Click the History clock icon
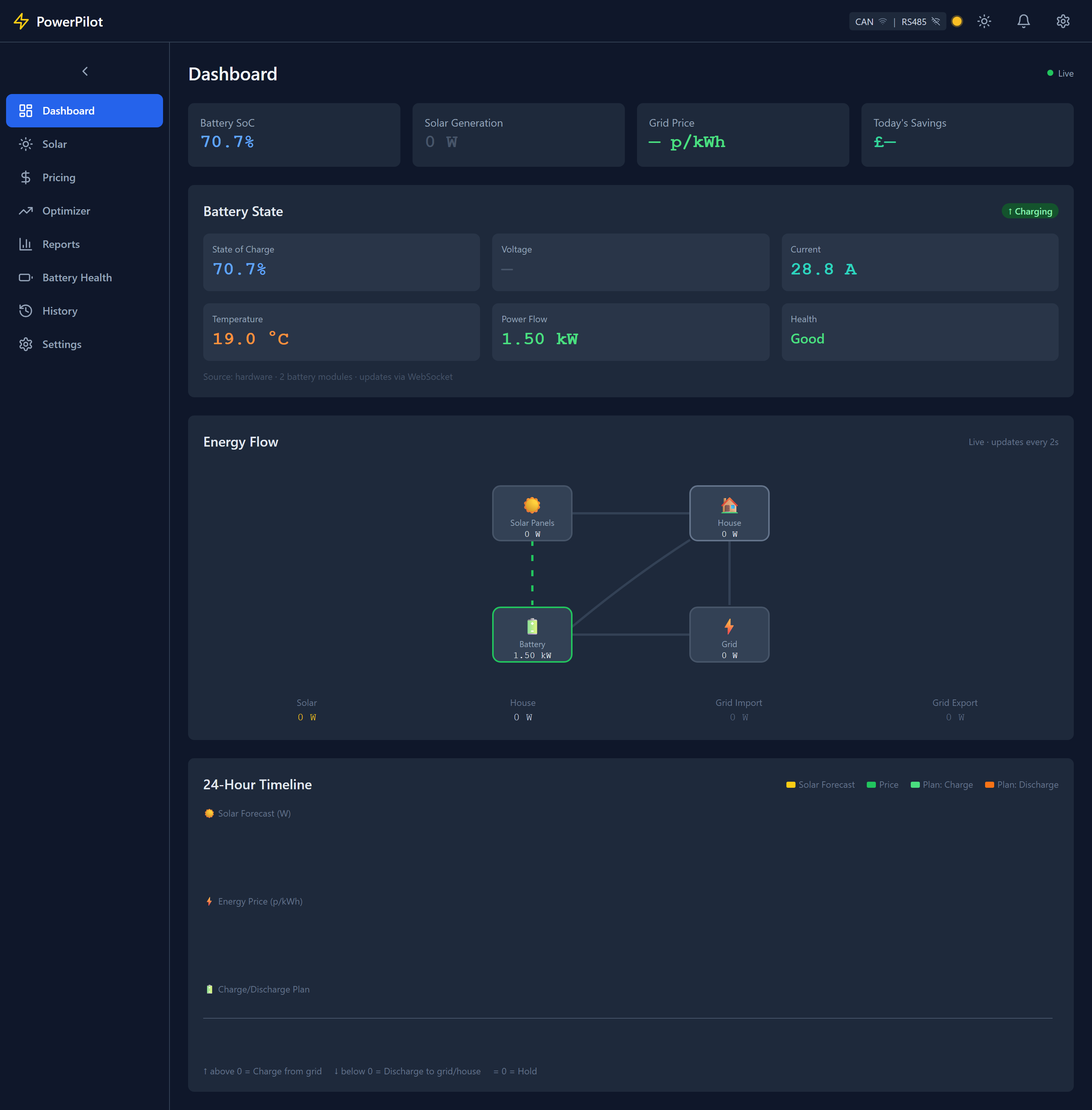The height and width of the screenshot is (1110, 1092). pos(26,311)
